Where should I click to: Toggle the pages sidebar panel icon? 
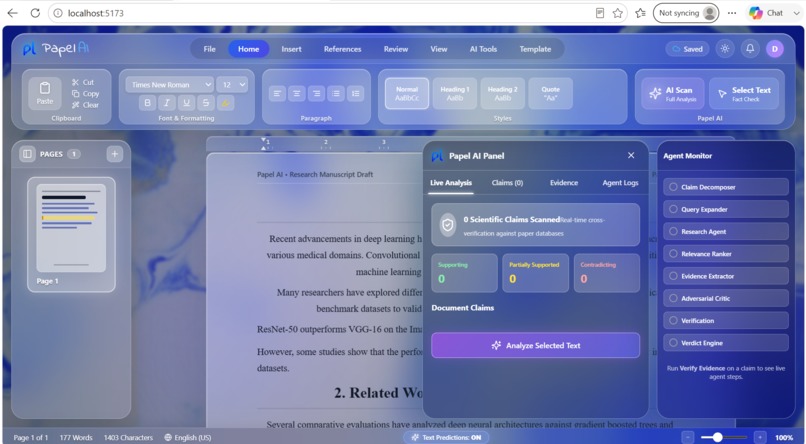click(x=27, y=154)
